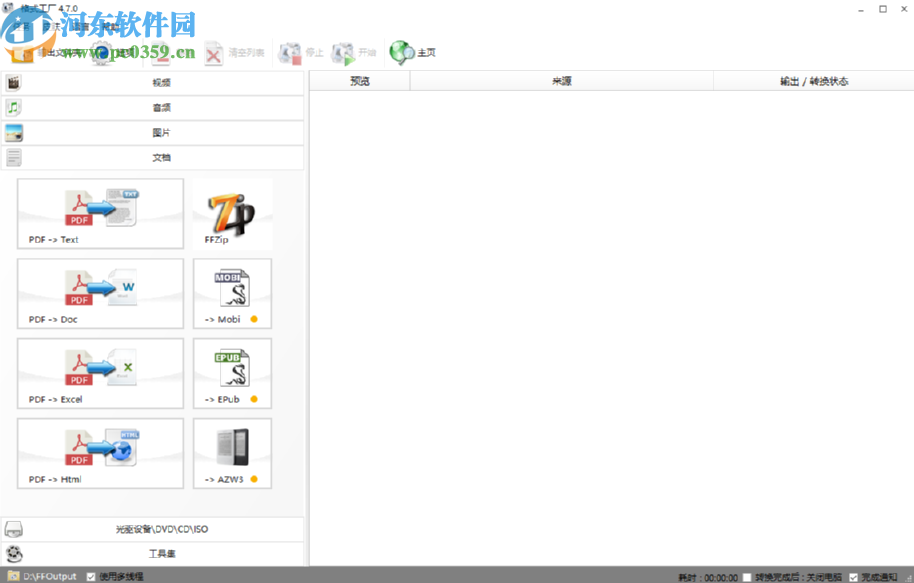This screenshot has width=914, height=583.
Task: Click the 耗时 : 00:00:00 elapsed time text
Action: [x=708, y=577]
